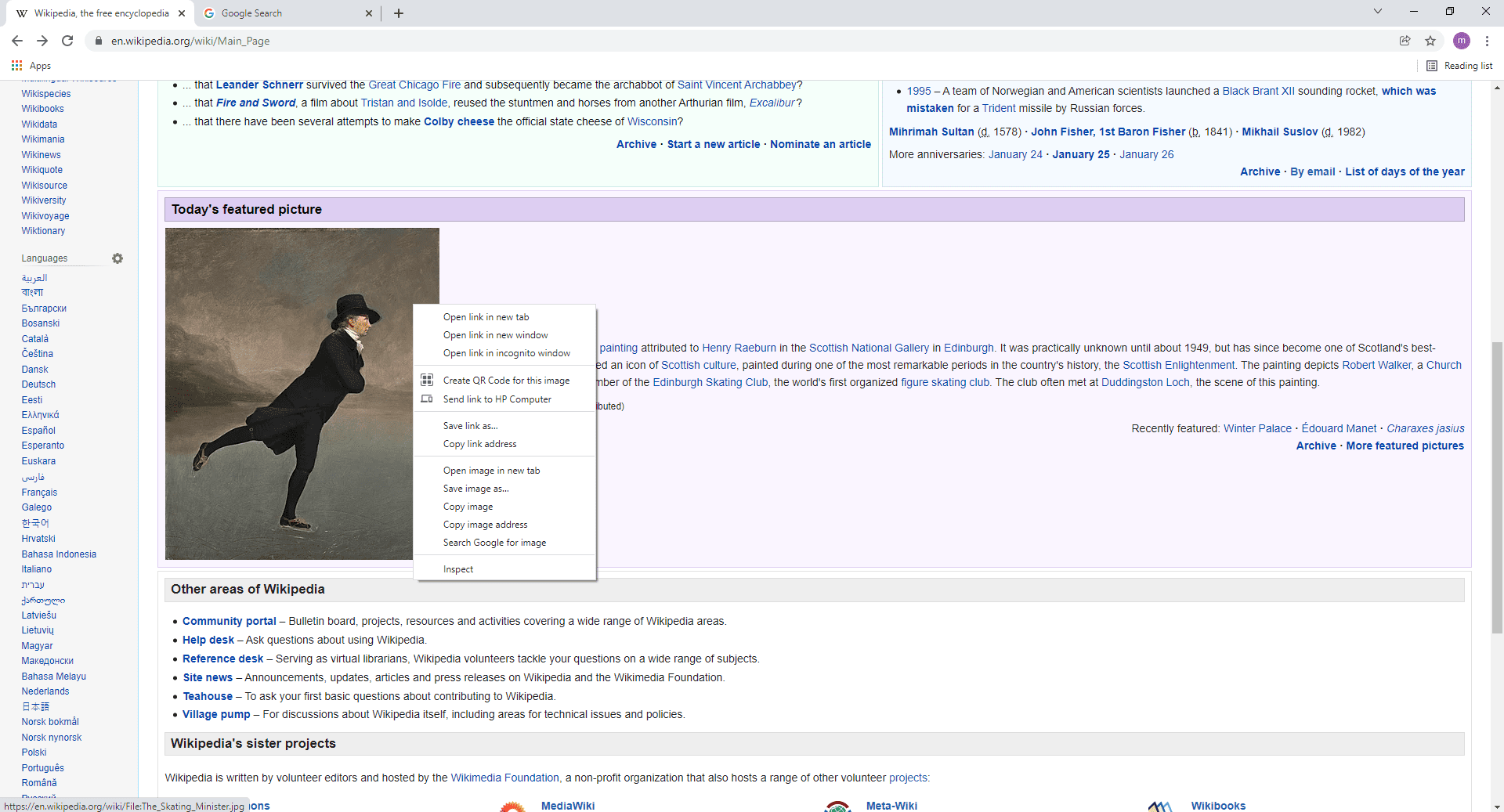The image size is (1504, 812).
Task: Open the Apps shortcut grid icon
Action: [x=16, y=66]
